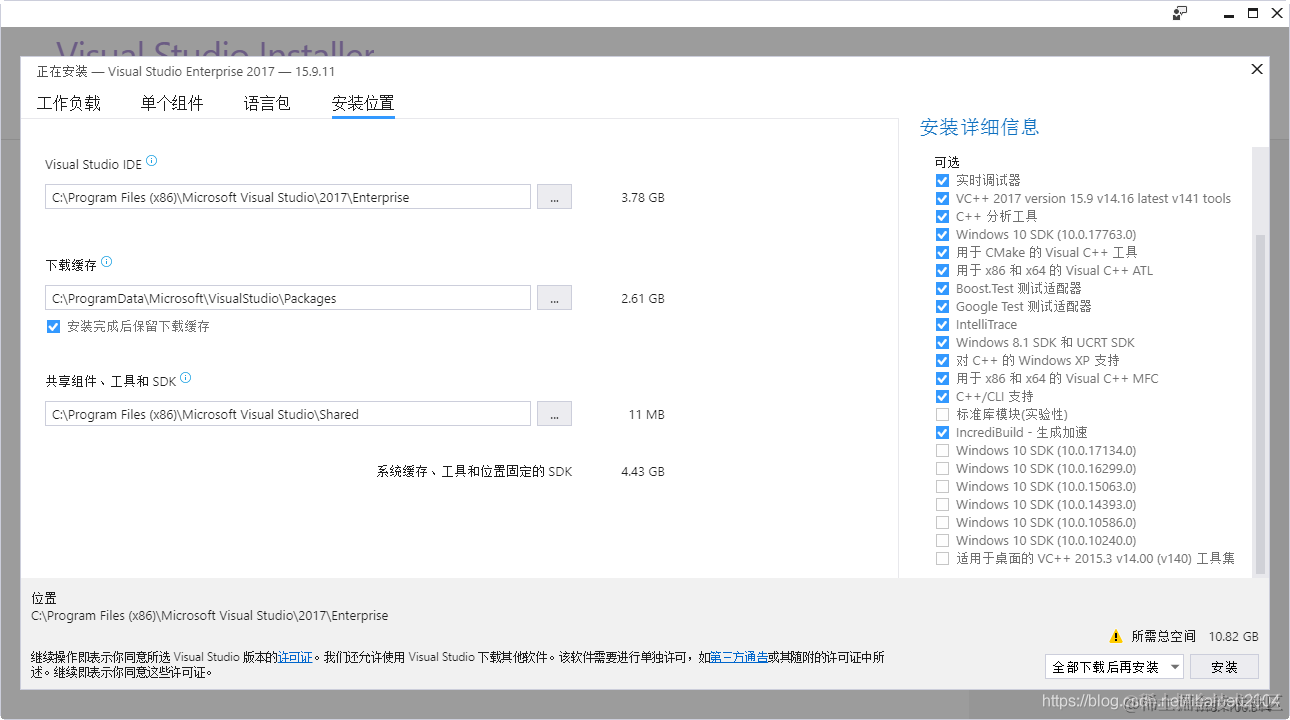The image size is (1290, 720).
Task: Uncheck the C++/CLI 支持 checkbox
Action: coord(942,396)
